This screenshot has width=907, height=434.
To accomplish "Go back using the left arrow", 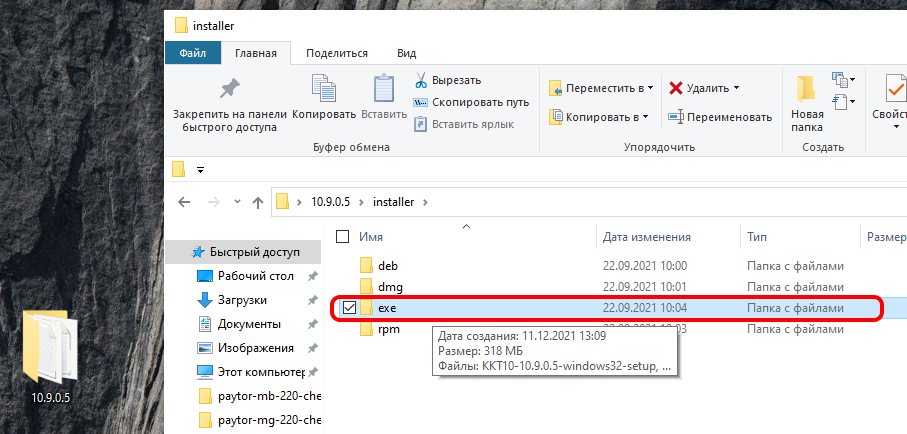I will (x=184, y=202).
